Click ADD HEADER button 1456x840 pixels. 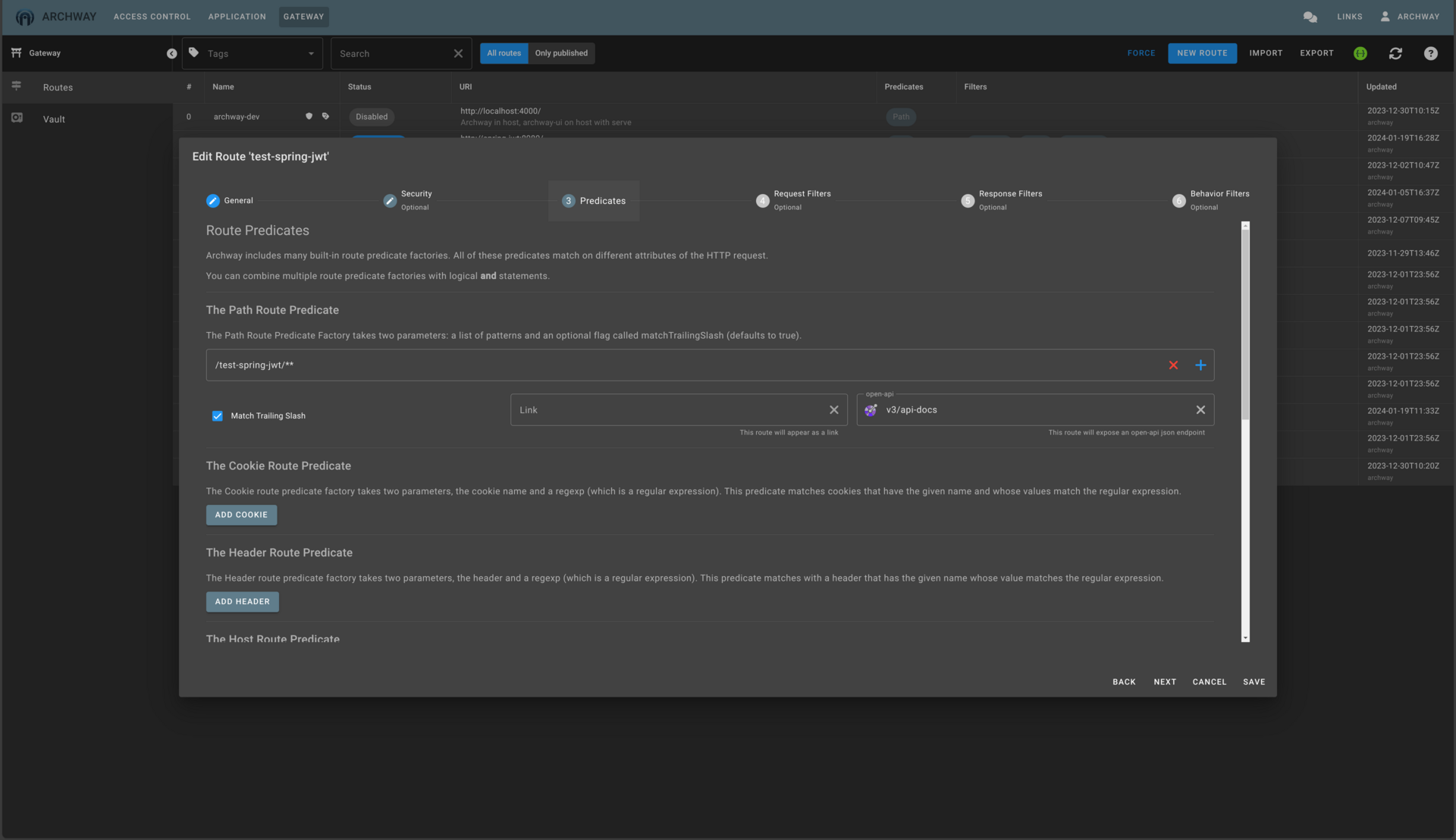coord(241,601)
